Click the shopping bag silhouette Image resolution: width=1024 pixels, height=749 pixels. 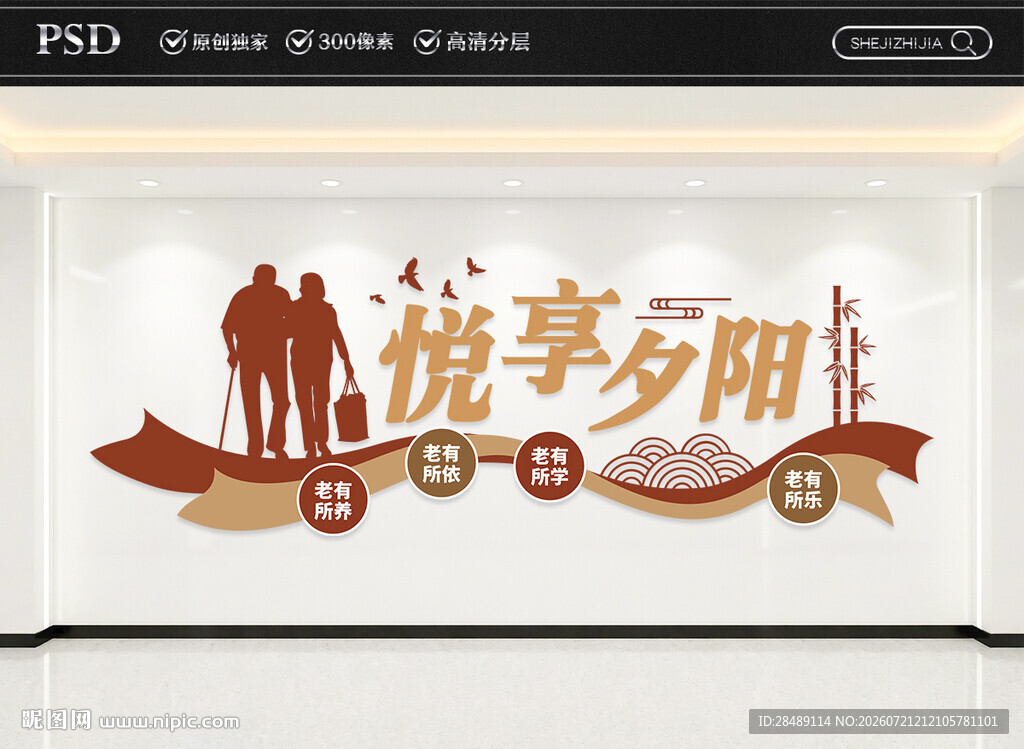351,410
